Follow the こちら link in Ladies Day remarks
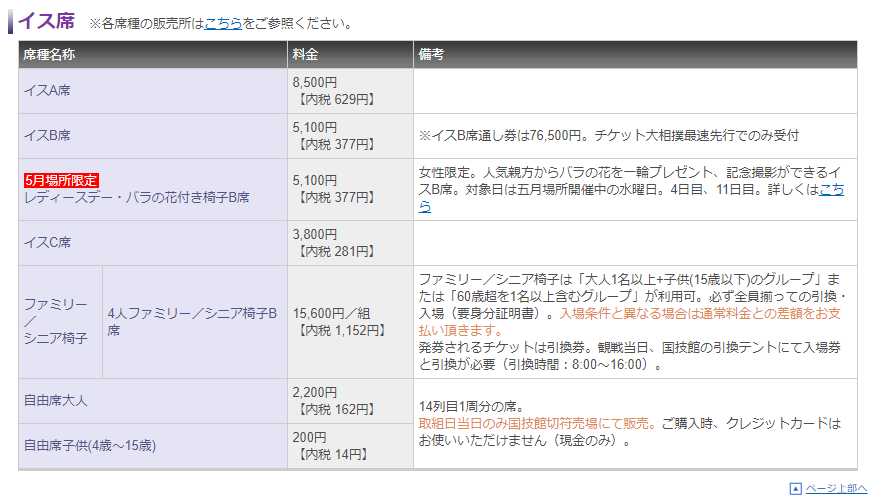 831,189
